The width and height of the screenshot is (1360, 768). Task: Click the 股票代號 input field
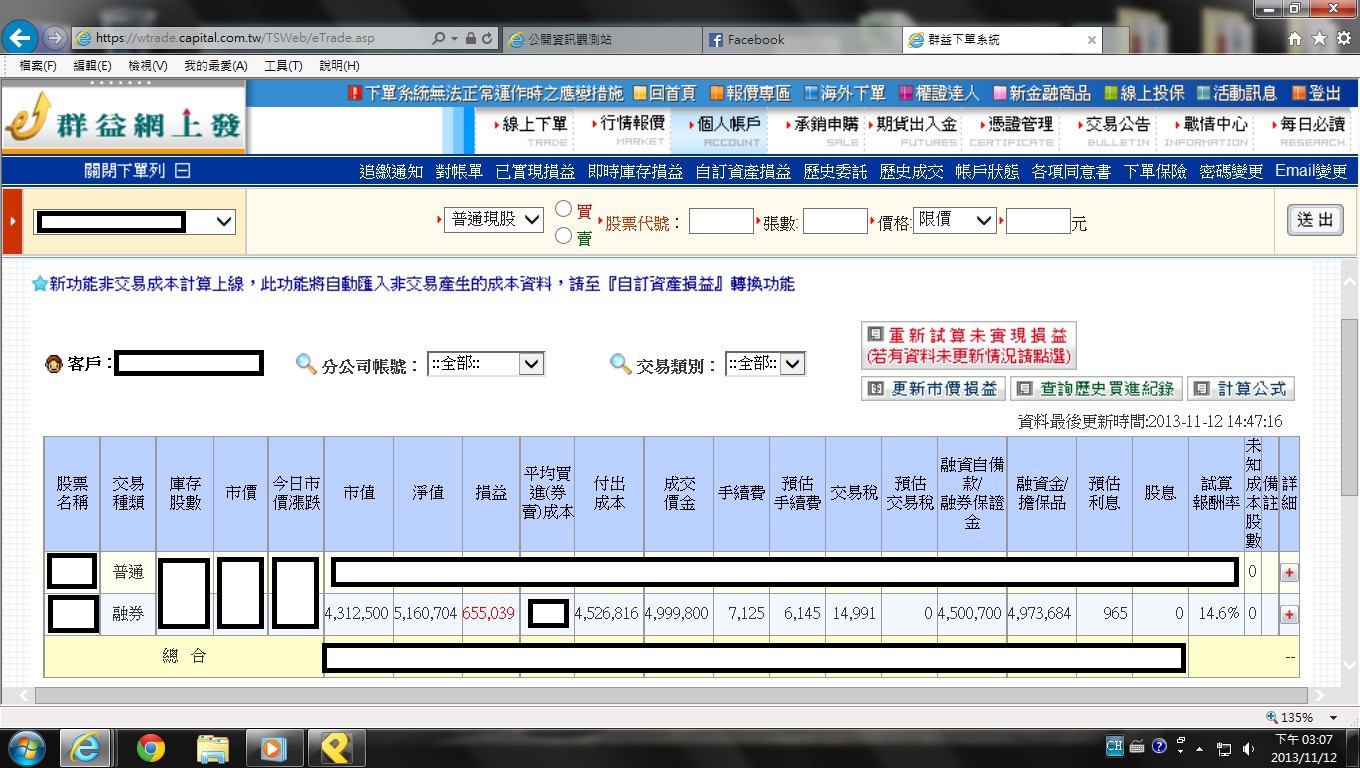tap(721, 221)
